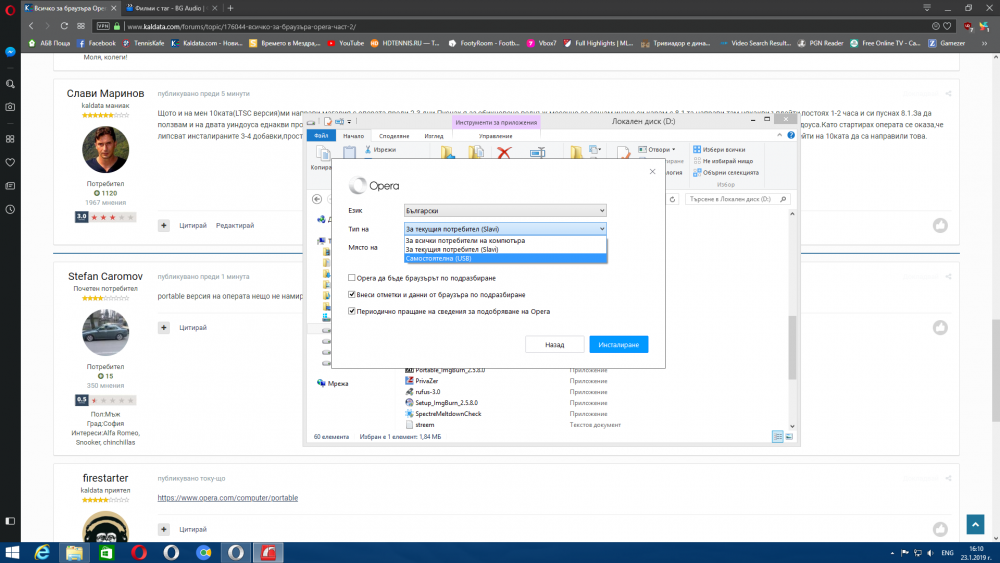Viewport: 1000px width, 563px height.
Task: Close the Opera installer dialog
Action: pyautogui.click(x=652, y=172)
